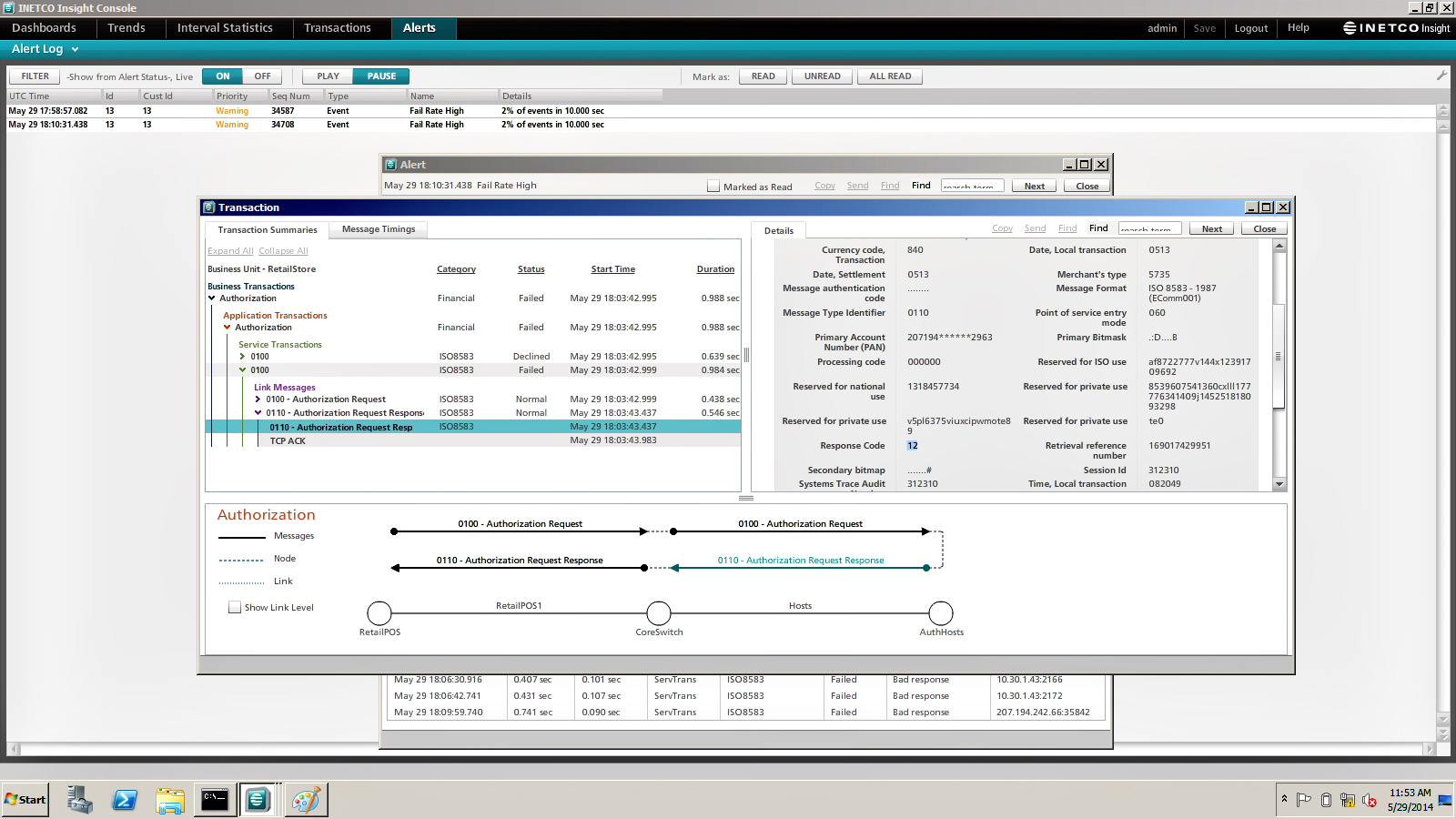Expand the Declined 0100 service transaction
The height and width of the screenshot is (819, 1456).
coord(243,356)
